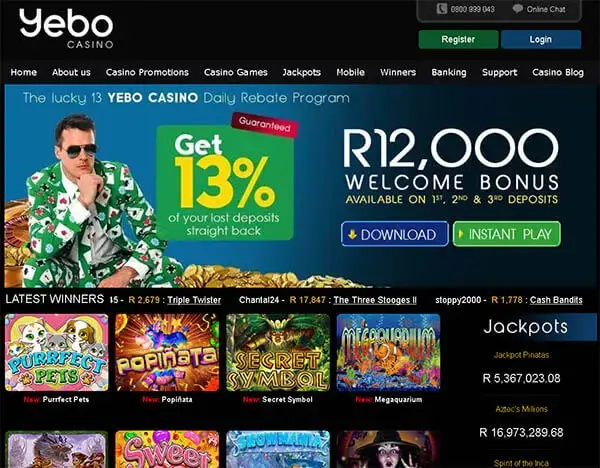Click the Yebo Casino logo

point(66,29)
